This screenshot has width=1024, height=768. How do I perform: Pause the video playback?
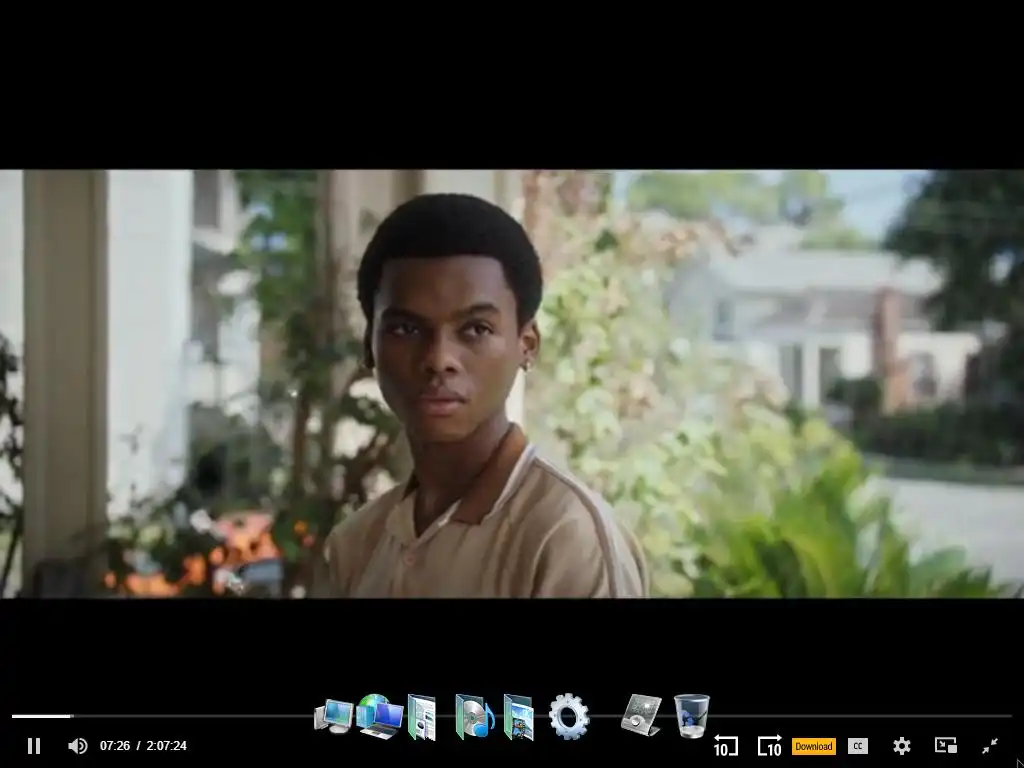point(34,746)
